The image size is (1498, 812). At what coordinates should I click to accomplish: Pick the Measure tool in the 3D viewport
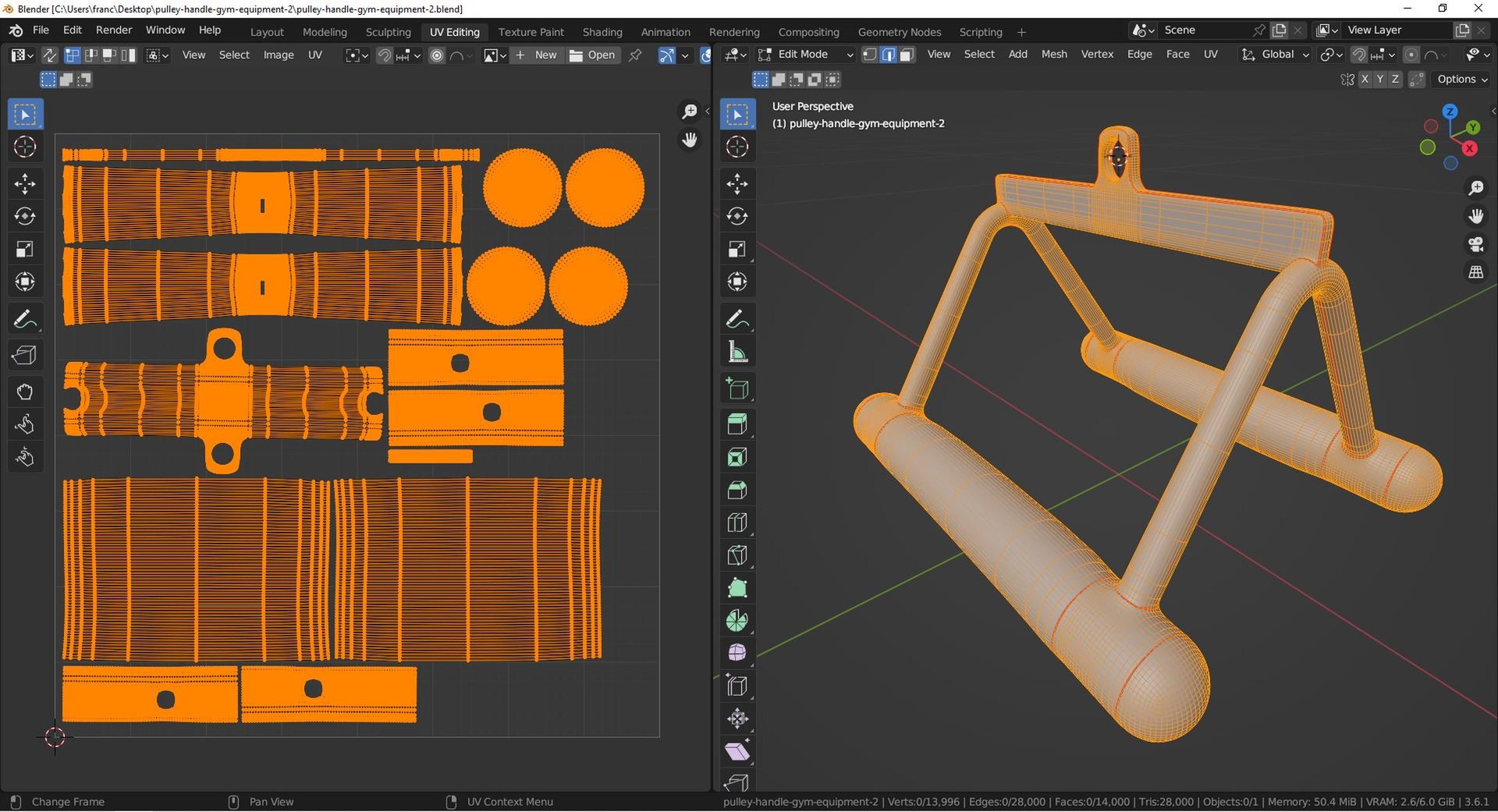coord(737,353)
